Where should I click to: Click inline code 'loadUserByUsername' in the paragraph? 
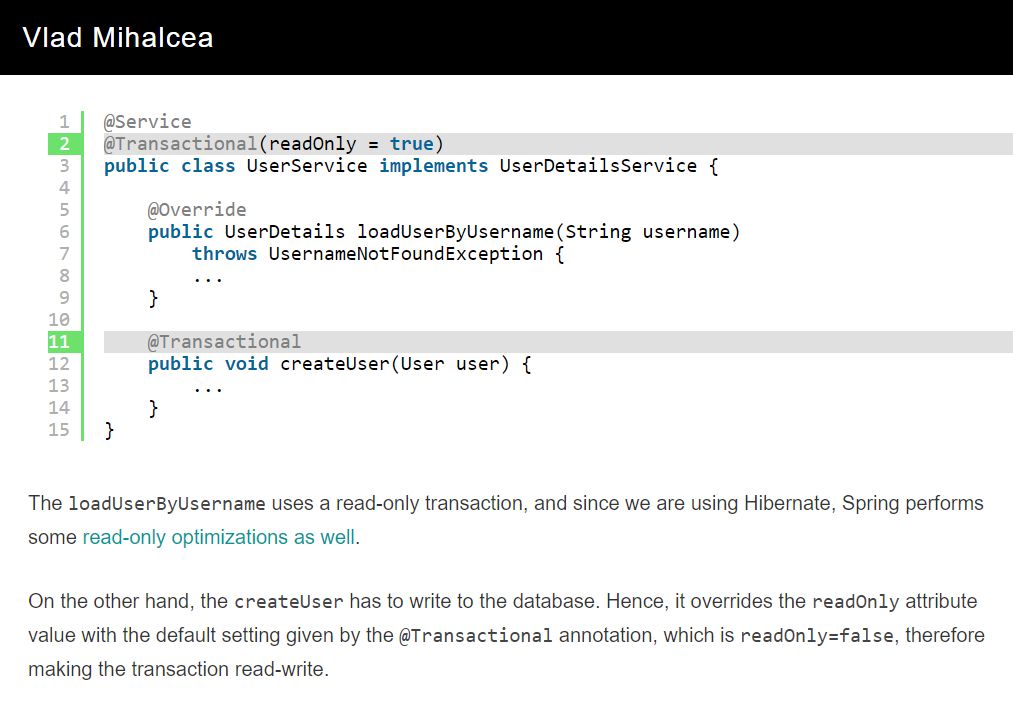pos(167,504)
